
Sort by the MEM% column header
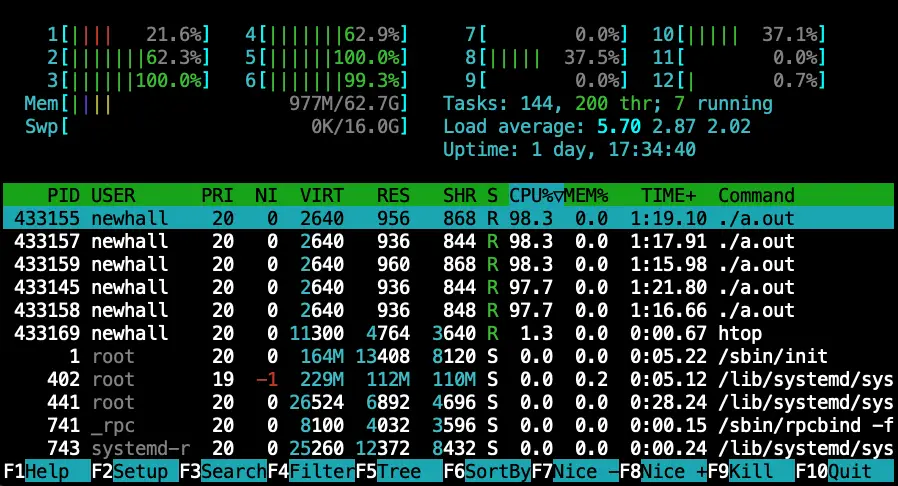pos(586,195)
